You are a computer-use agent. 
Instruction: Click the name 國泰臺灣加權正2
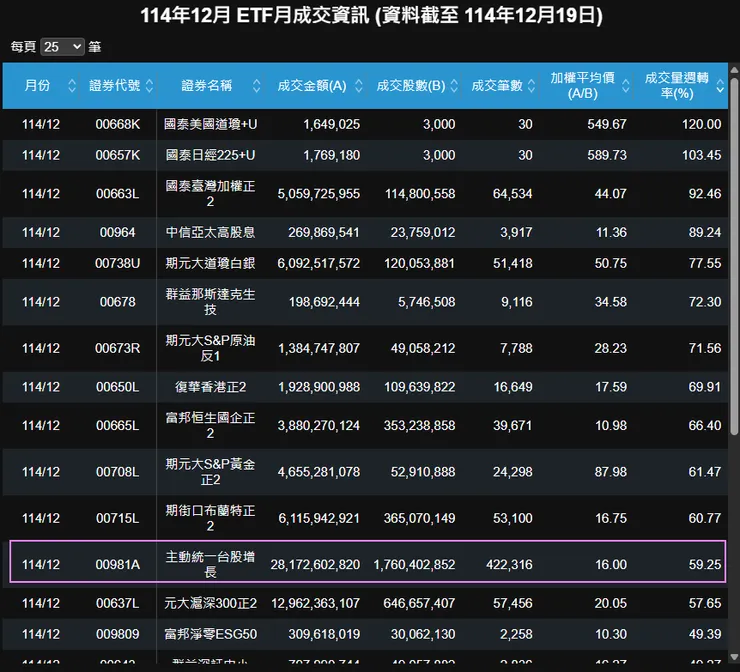(x=210, y=194)
